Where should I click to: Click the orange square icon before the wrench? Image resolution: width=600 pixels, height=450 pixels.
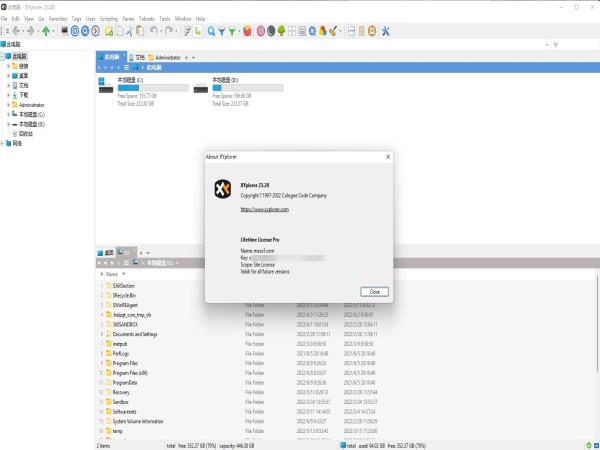pyautogui.click(x=372, y=31)
